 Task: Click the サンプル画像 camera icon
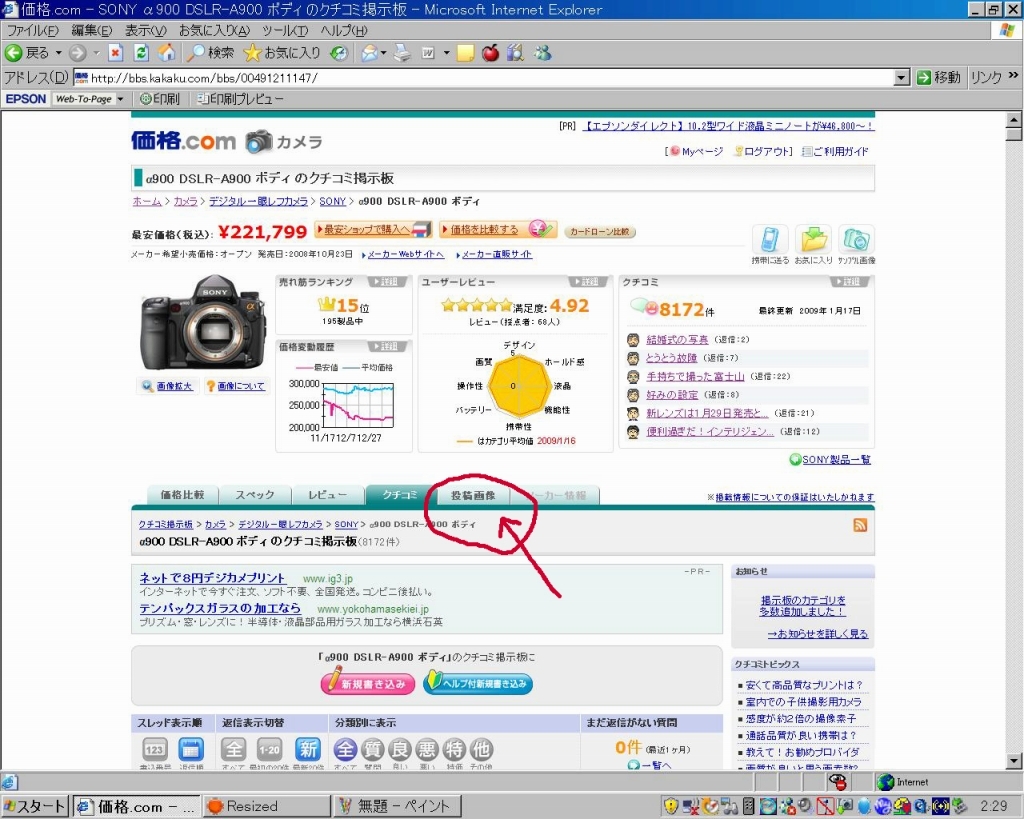point(856,239)
